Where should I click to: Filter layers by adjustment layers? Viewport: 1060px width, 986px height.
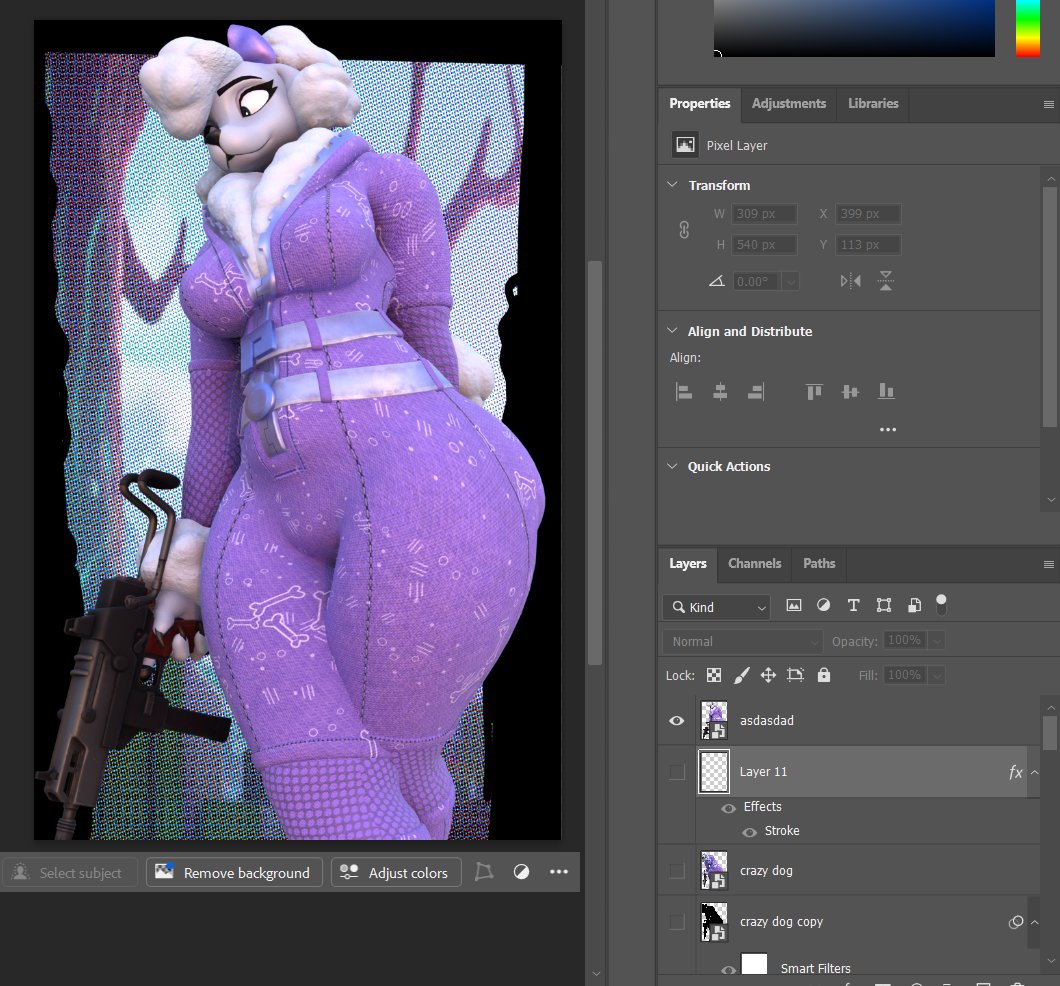tap(823, 606)
